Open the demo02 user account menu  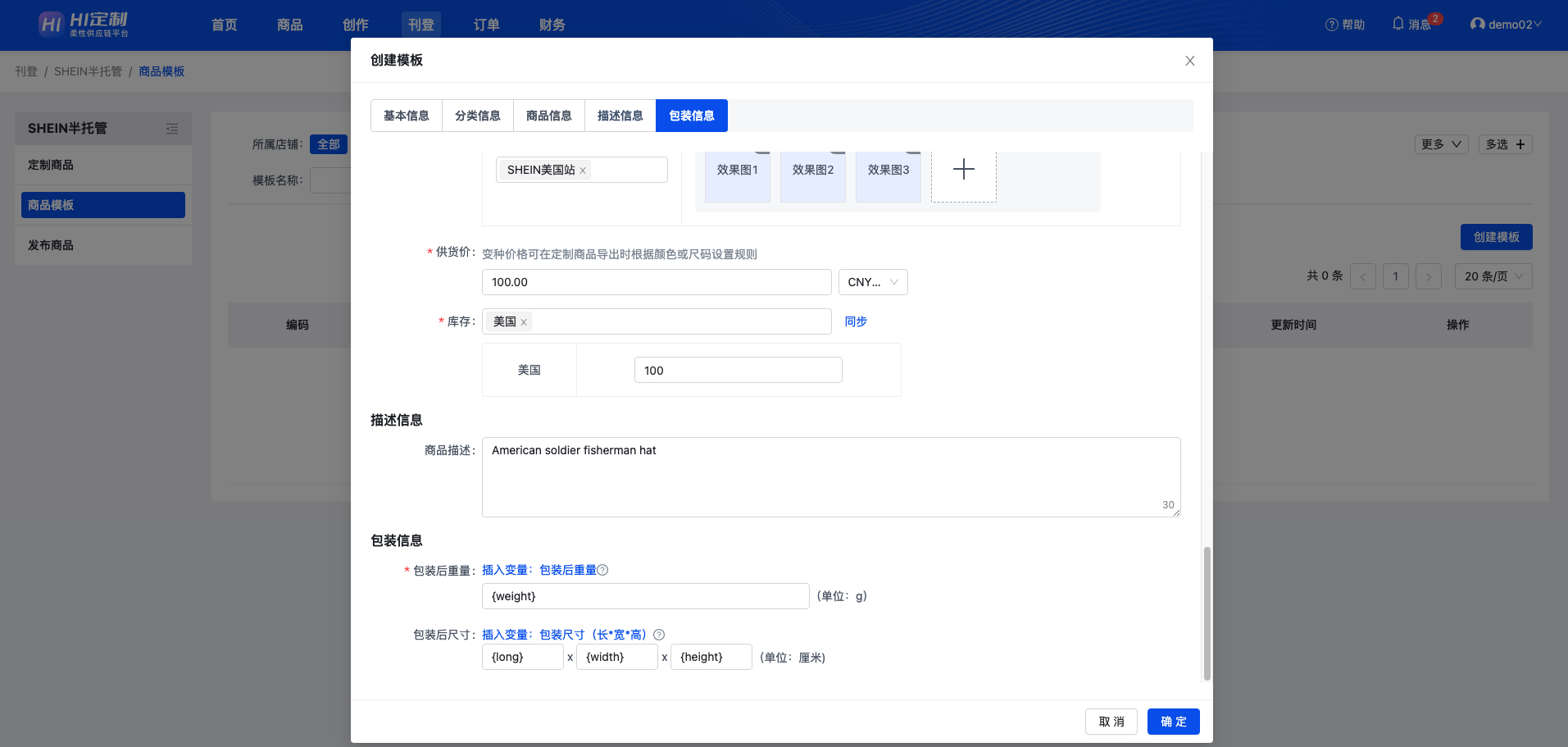(1506, 25)
